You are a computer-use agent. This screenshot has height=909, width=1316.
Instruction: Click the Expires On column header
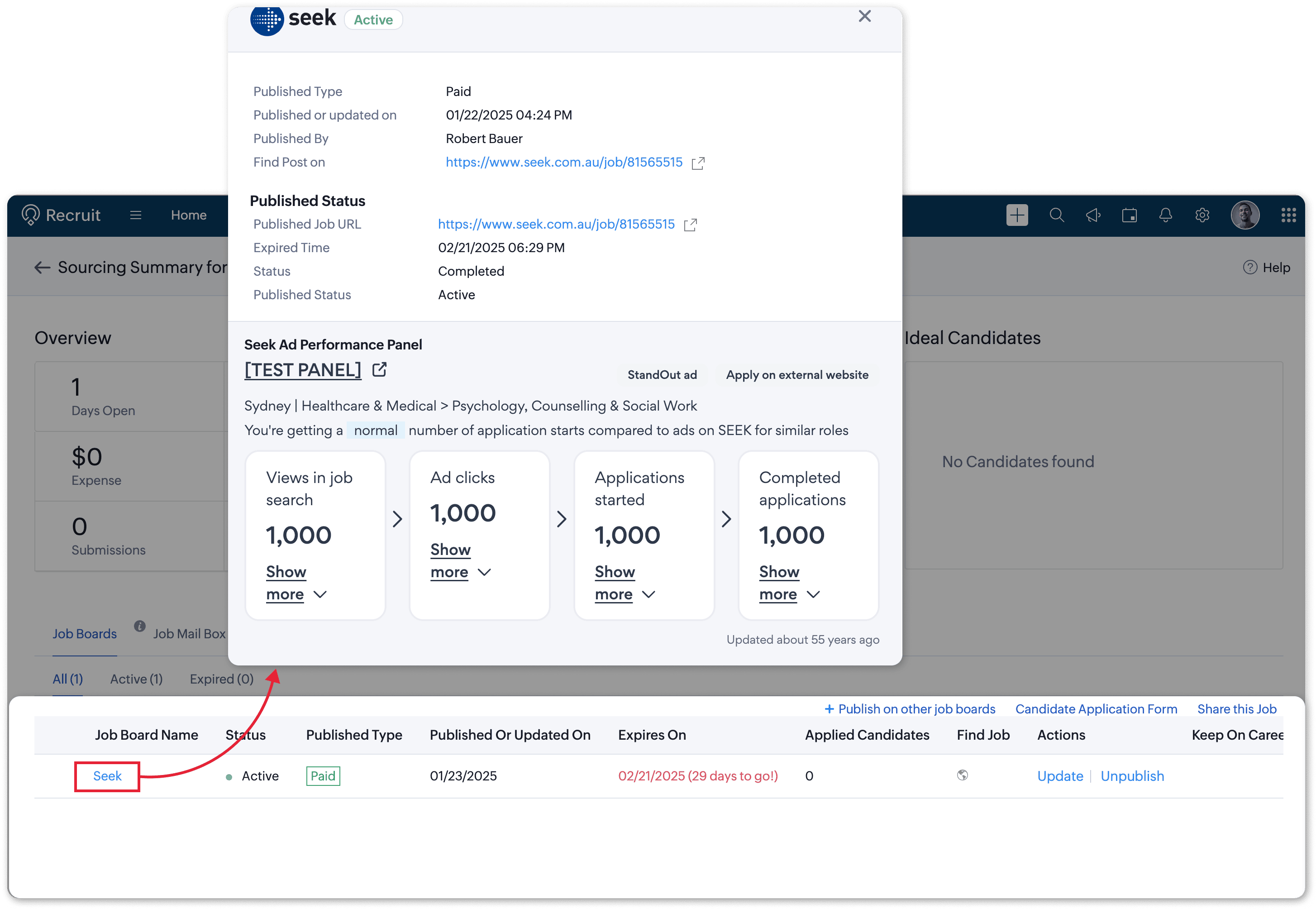(652, 735)
